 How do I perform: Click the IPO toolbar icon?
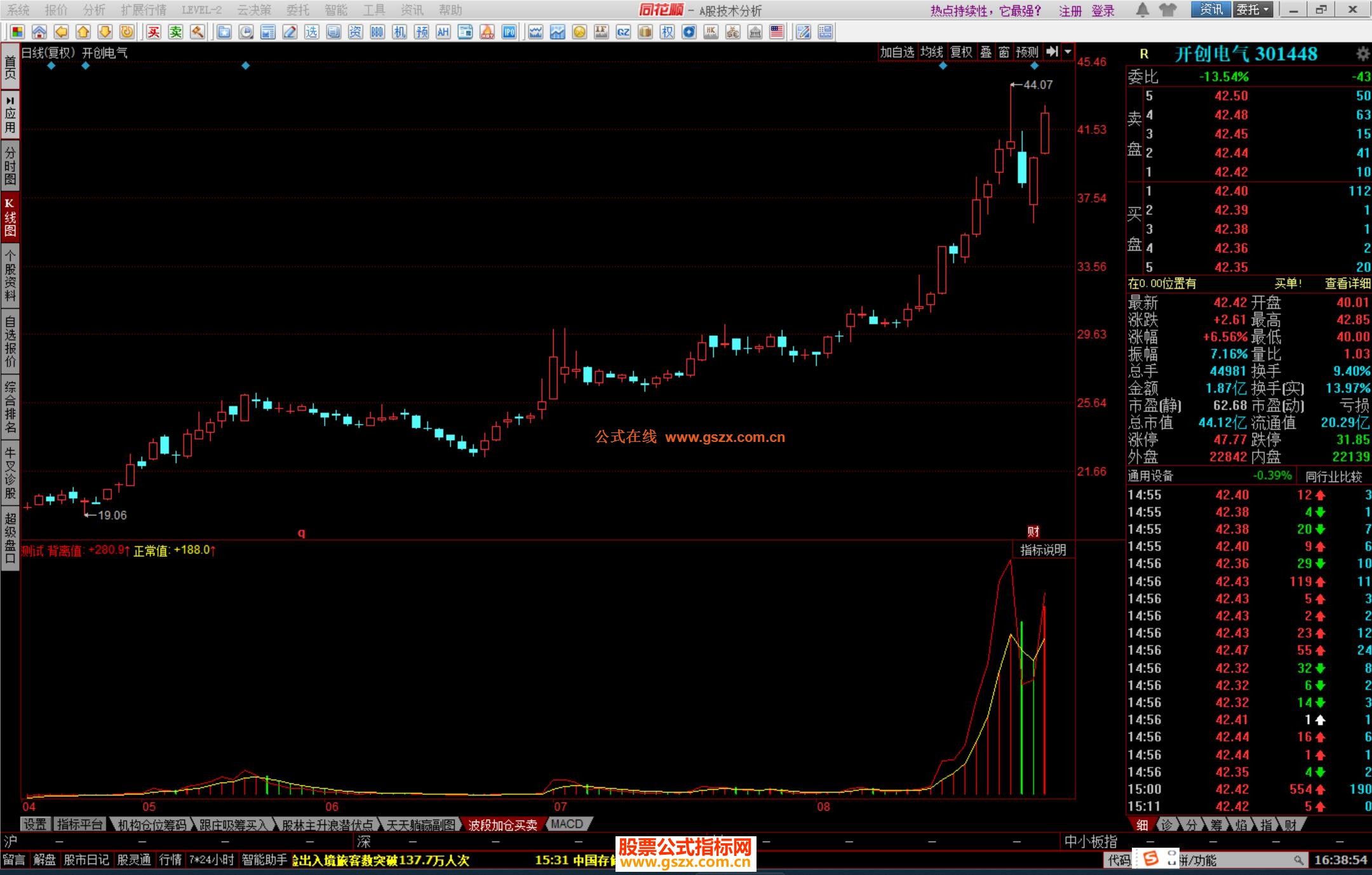[509, 32]
